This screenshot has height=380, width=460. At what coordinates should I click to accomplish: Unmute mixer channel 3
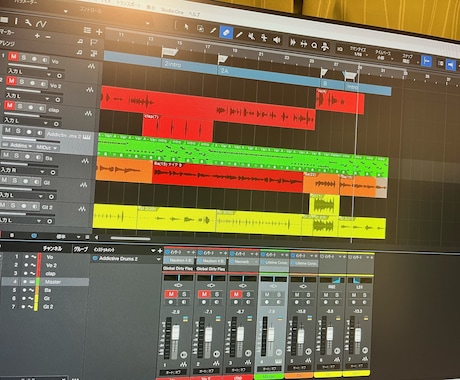tap(236, 294)
